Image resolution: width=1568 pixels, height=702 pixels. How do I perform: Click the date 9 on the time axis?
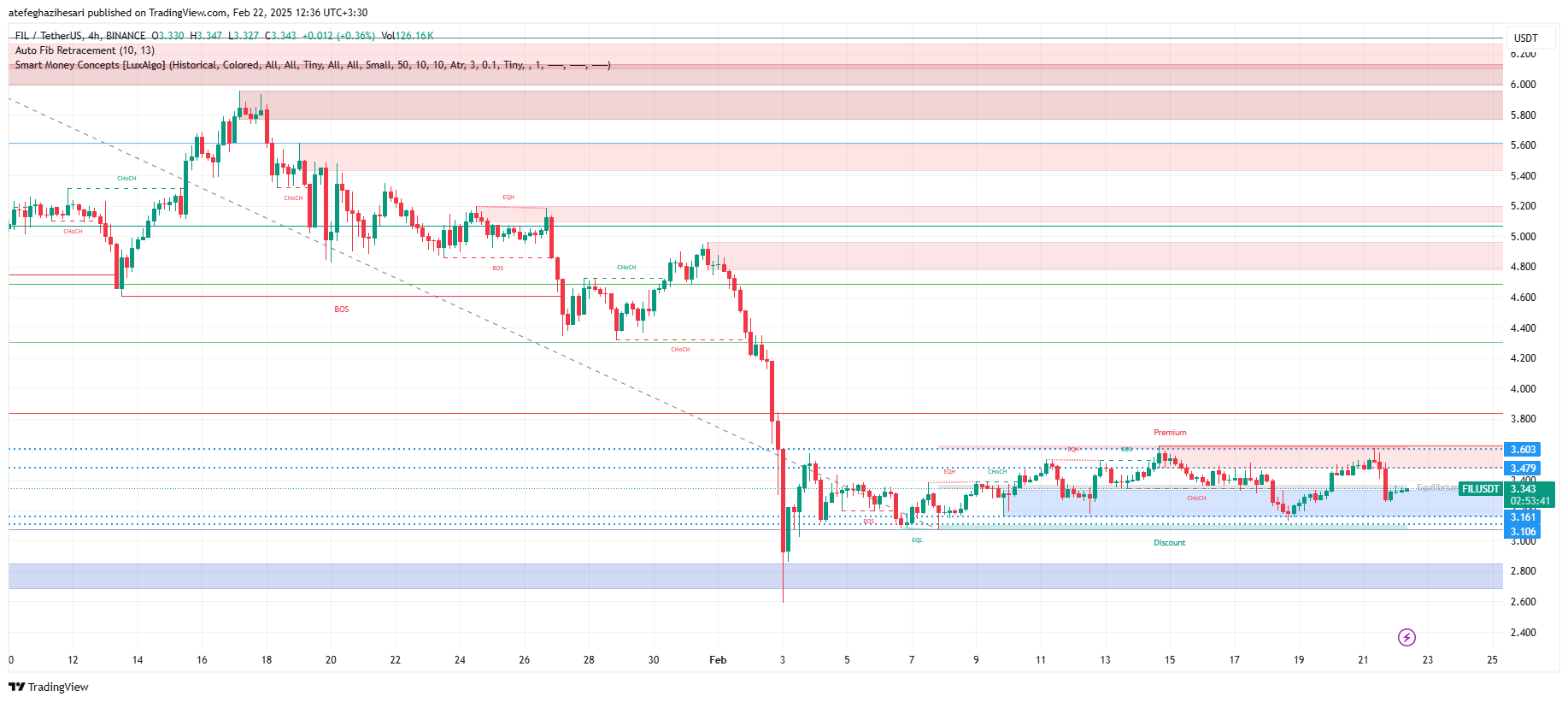tap(976, 660)
